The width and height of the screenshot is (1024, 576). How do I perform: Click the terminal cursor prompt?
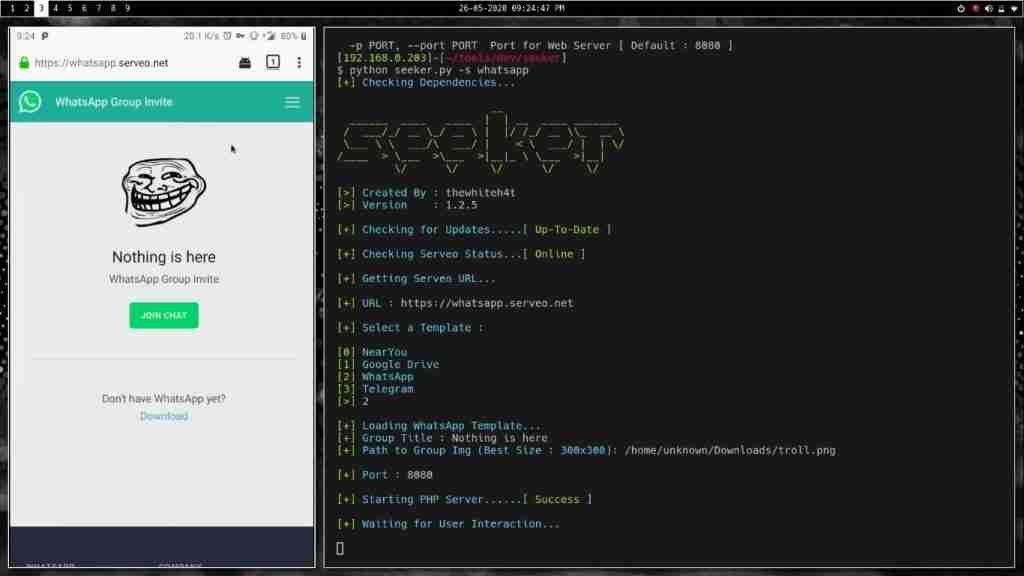click(x=340, y=549)
